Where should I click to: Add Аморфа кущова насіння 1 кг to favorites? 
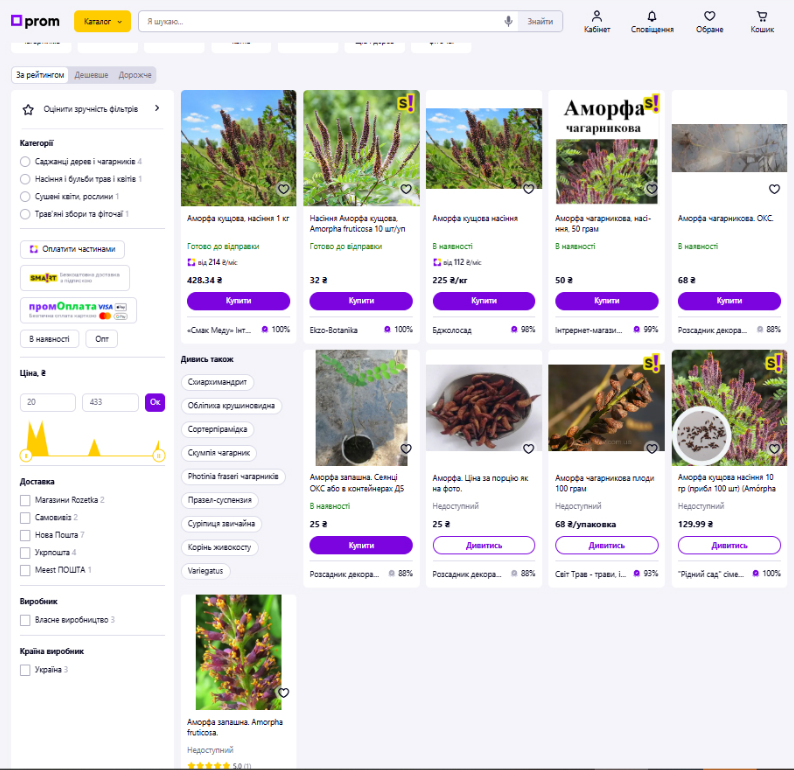click(x=283, y=189)
